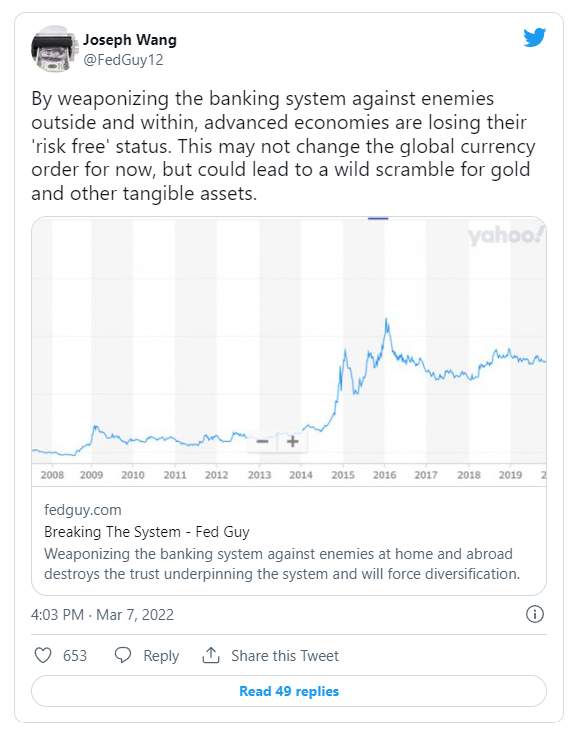Click the article description text in card
Screen dimensions: 575x738
coord(282,564)
